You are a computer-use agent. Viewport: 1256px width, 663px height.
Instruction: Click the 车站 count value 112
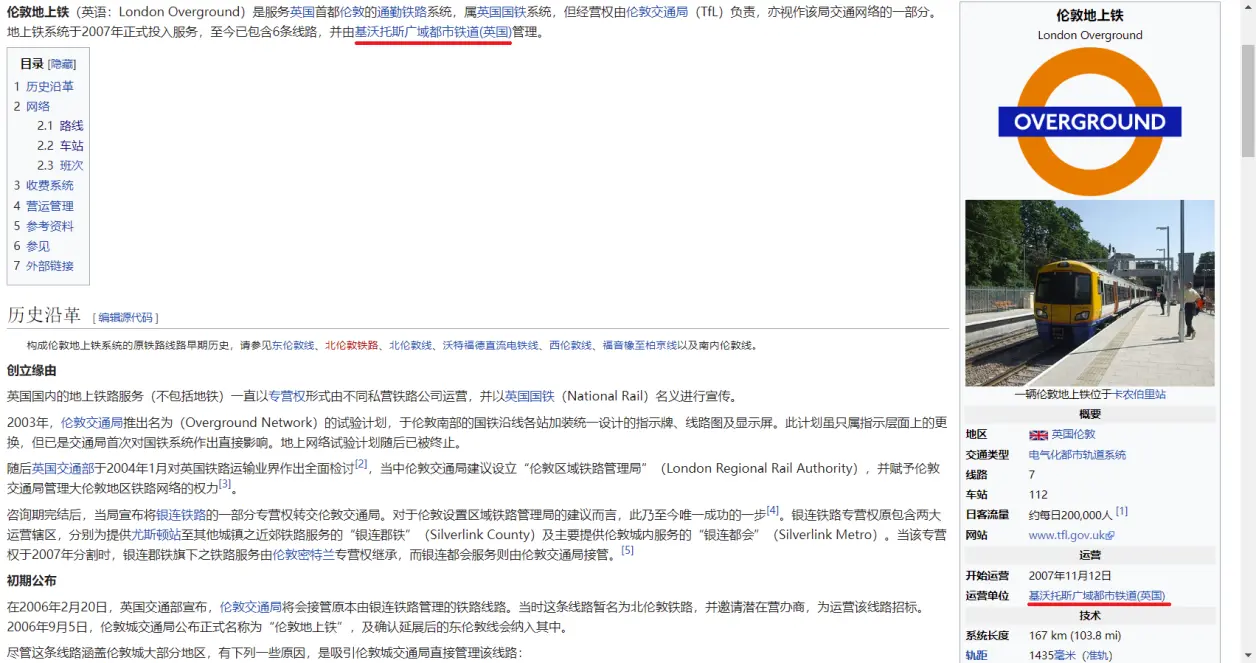click(x=1038, y=494)
